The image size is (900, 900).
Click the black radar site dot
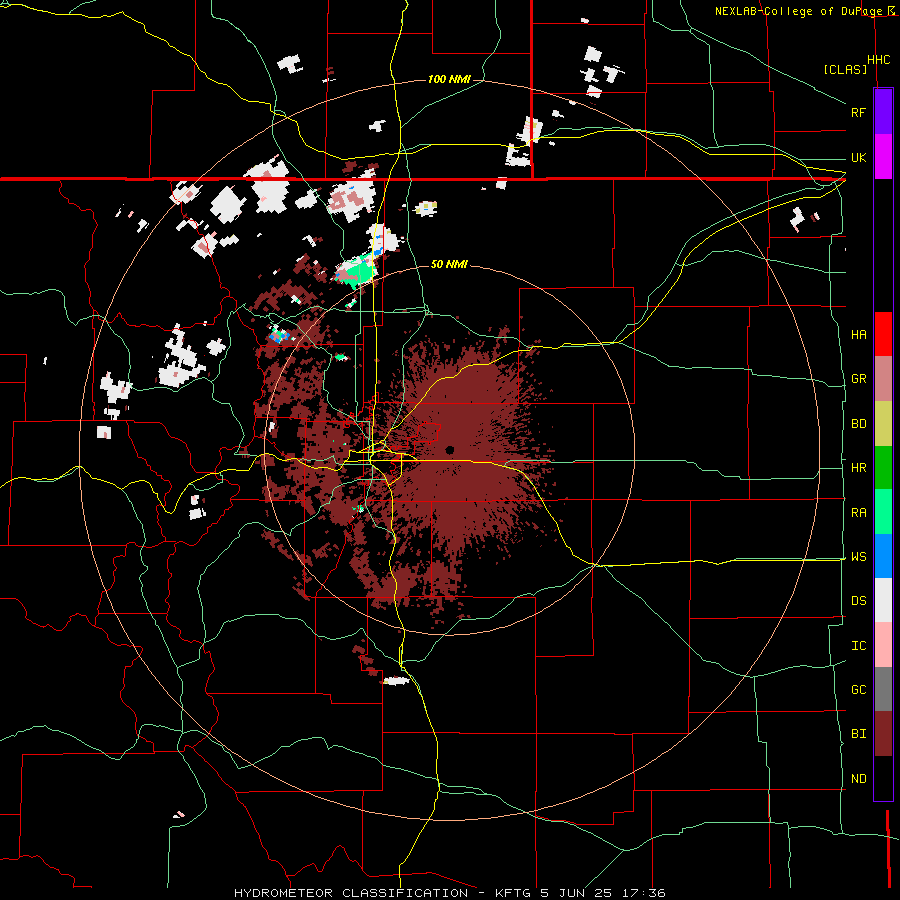[x=449, y=449]
